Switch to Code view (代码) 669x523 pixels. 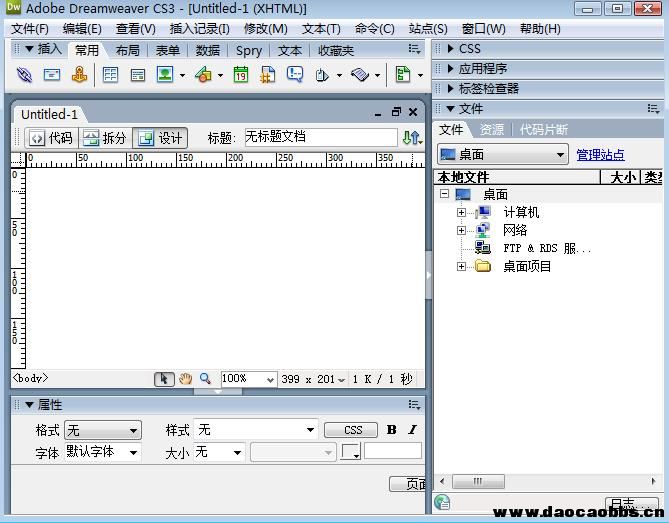[51, 138]
